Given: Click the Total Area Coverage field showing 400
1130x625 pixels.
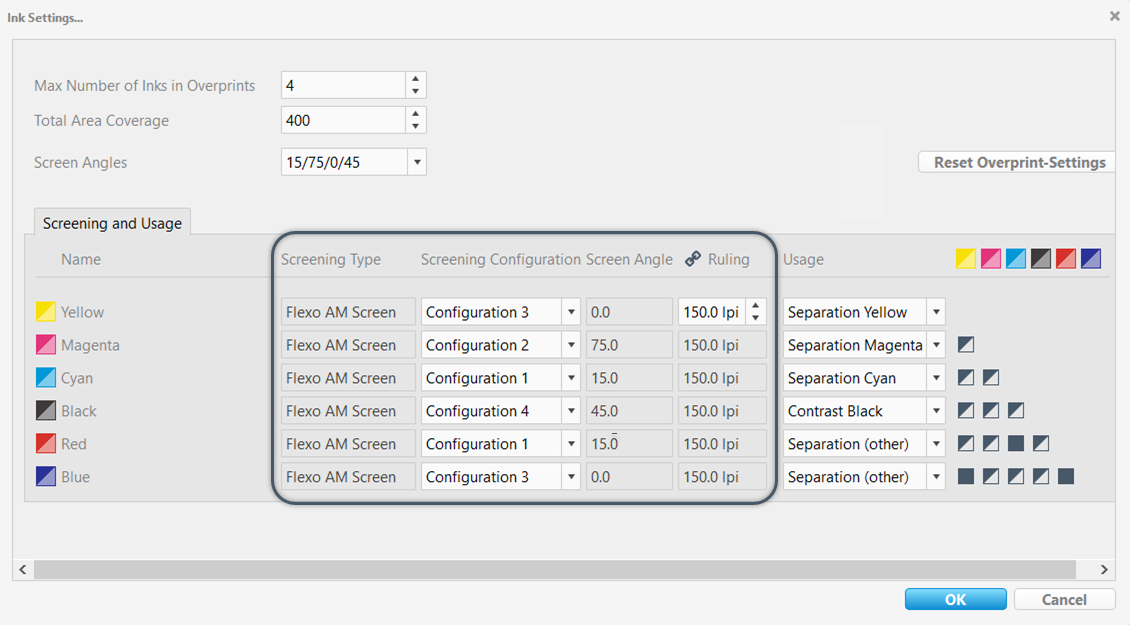Looking at the screenshot, I should pyautogui.click(x=344, y=120).
